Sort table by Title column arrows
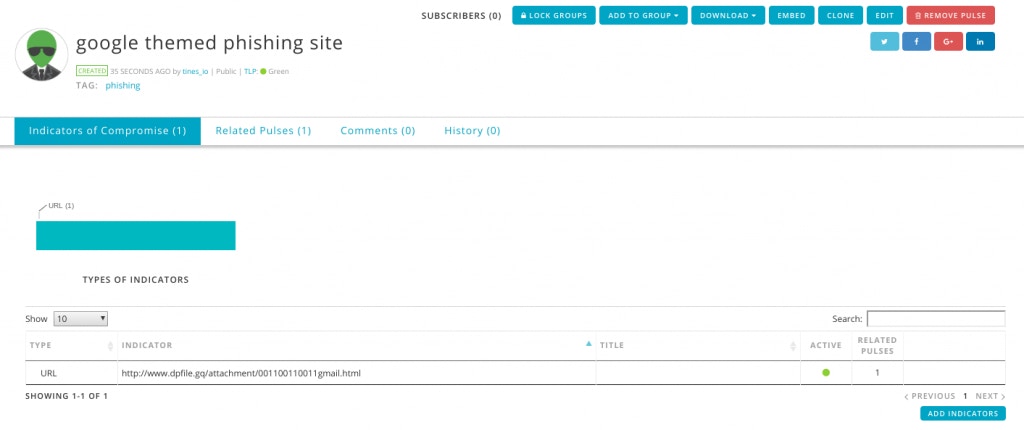The image size is (1024, 430). (x=793, y=346)
